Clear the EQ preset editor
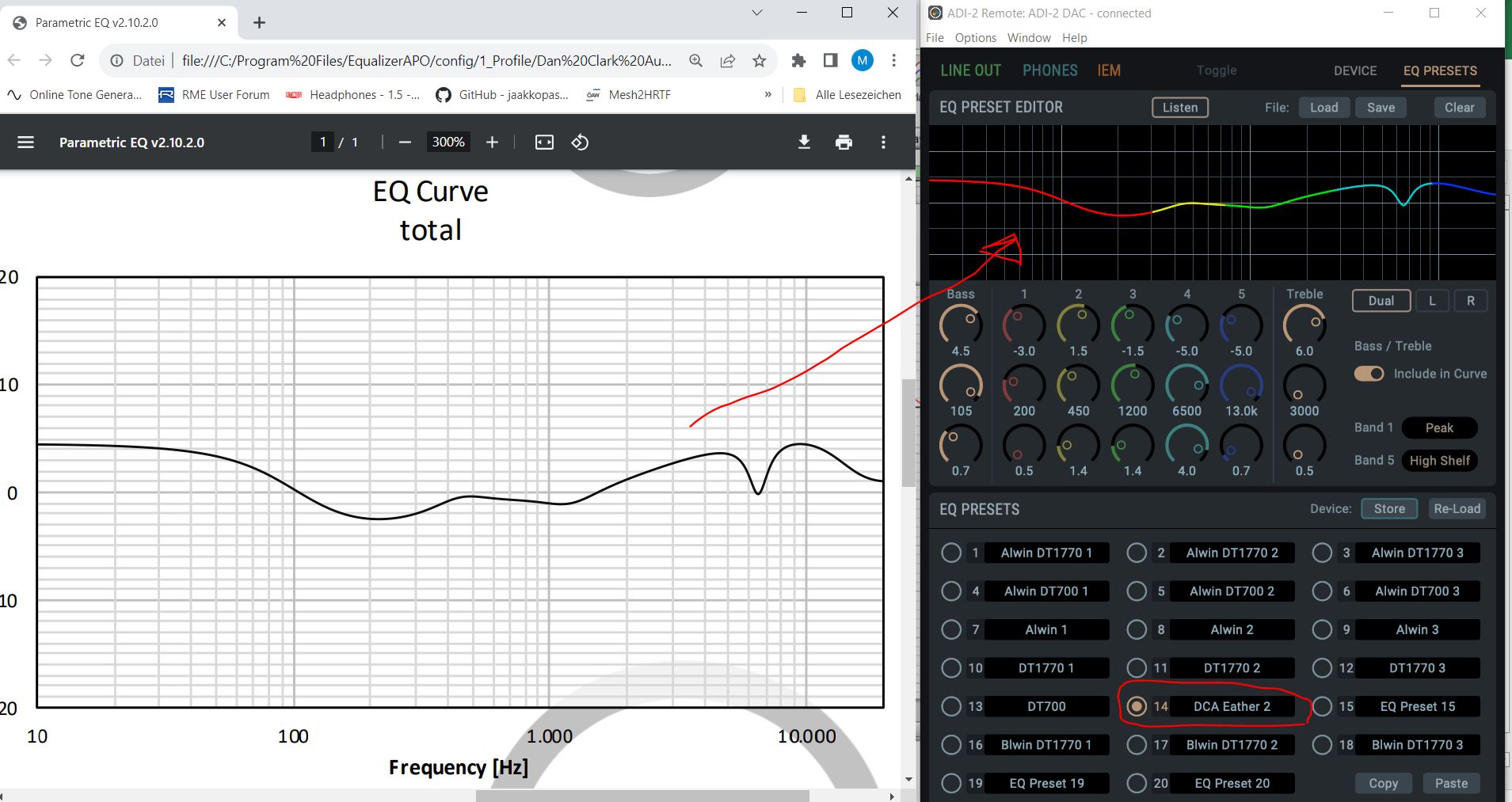Viewport: 1512px width, 802px height. [x=1459, y=108]
